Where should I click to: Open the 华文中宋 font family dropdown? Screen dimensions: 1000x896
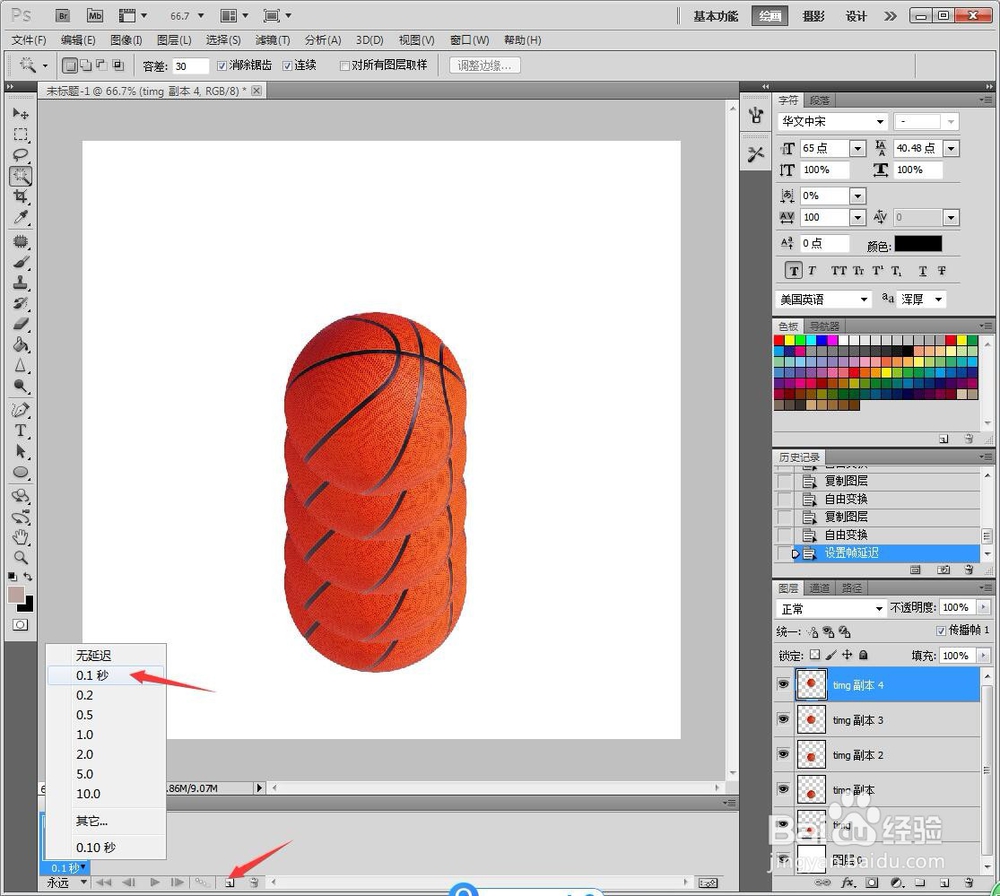880,121
